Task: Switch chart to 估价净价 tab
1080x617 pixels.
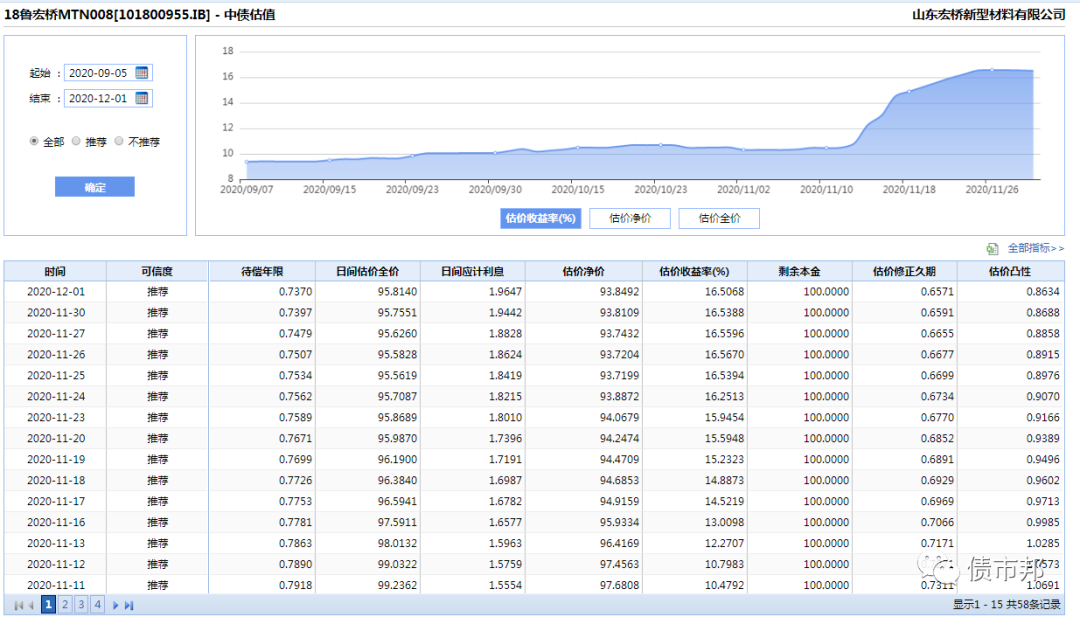Action: pos(630,219)
